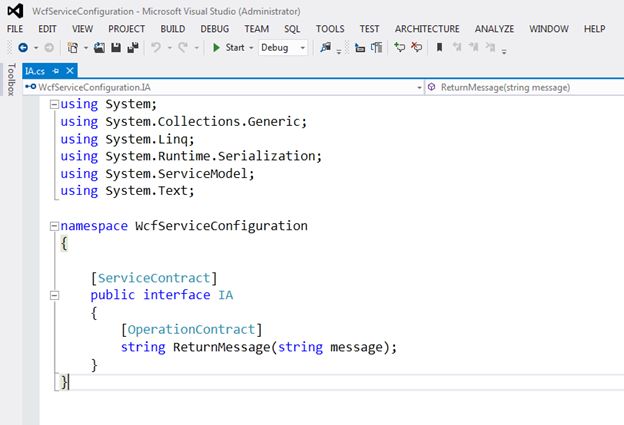Image resolution: width=624 pixels, height=425 pixels.
Task: Click WcfServiceConfiguration in the namespace line
Action: [221, 226]
